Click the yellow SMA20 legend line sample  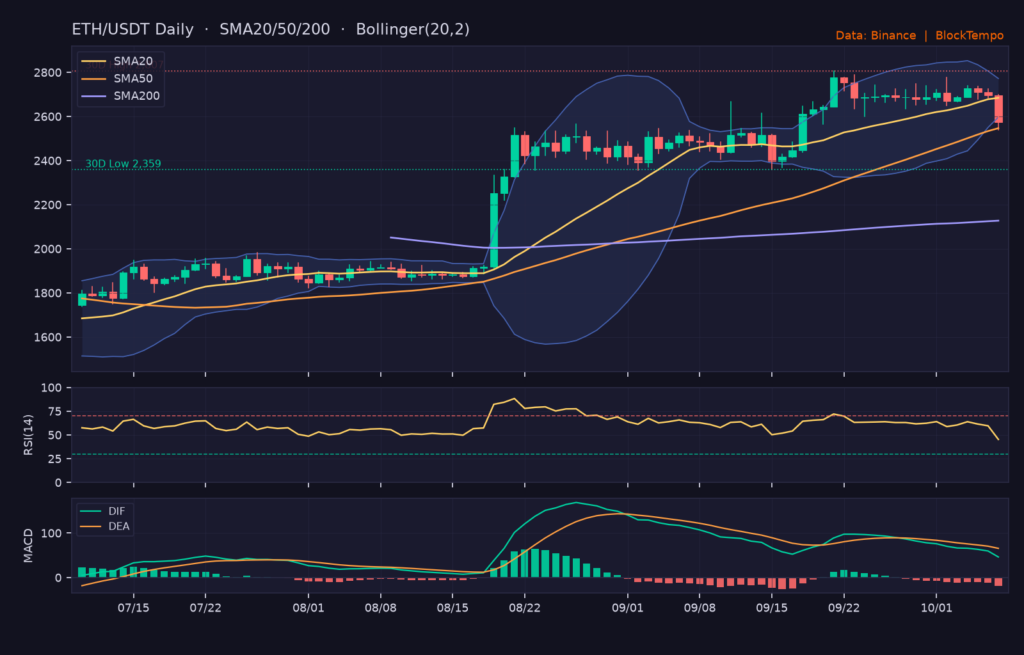(x=94, y=61)
